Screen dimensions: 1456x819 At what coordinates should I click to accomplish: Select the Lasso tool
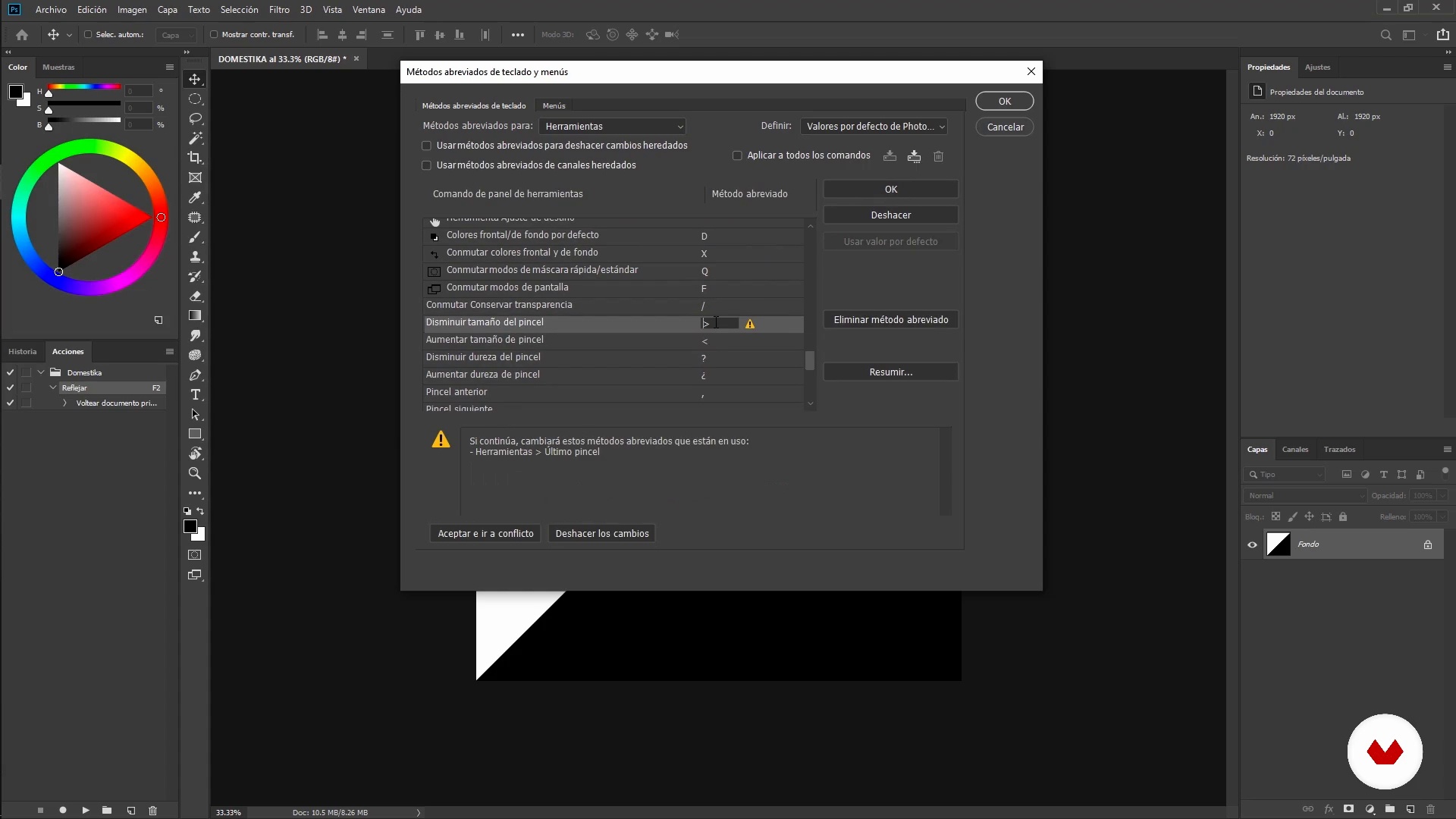[x=195, y=119]
